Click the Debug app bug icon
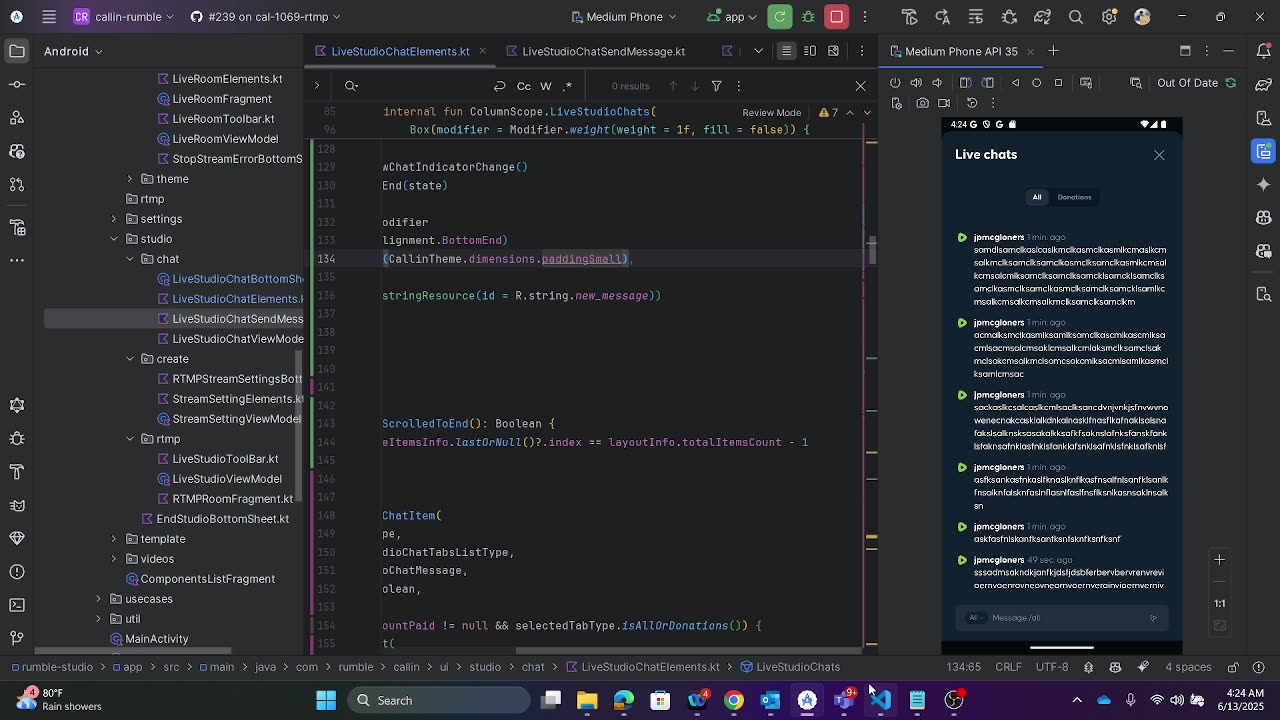1280x720 pixels. point(808,17)
